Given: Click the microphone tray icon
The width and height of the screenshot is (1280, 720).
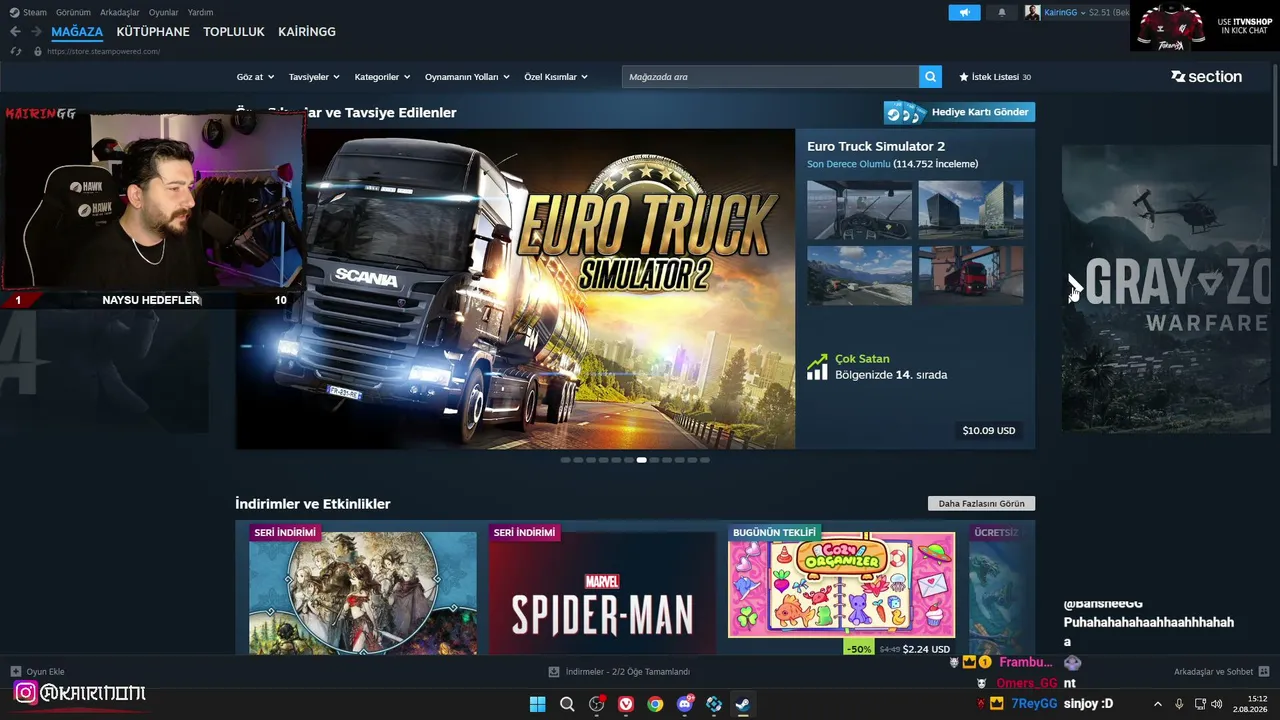Looking at the screenshot, I should pos(1180,704).
